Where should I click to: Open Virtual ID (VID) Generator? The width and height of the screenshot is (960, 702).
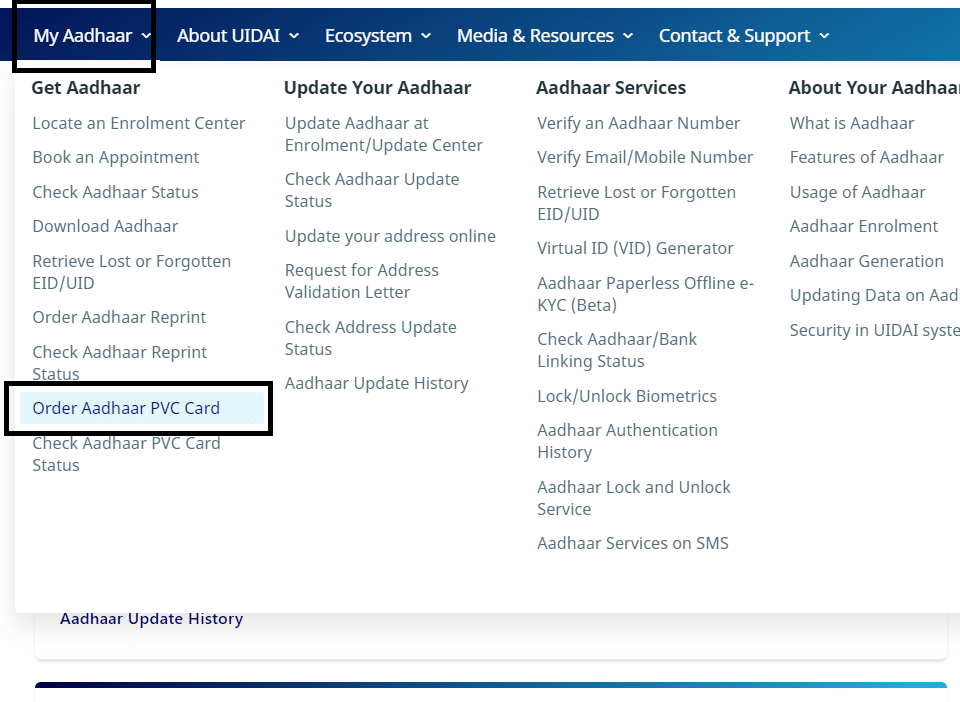[x=635, y=248]
